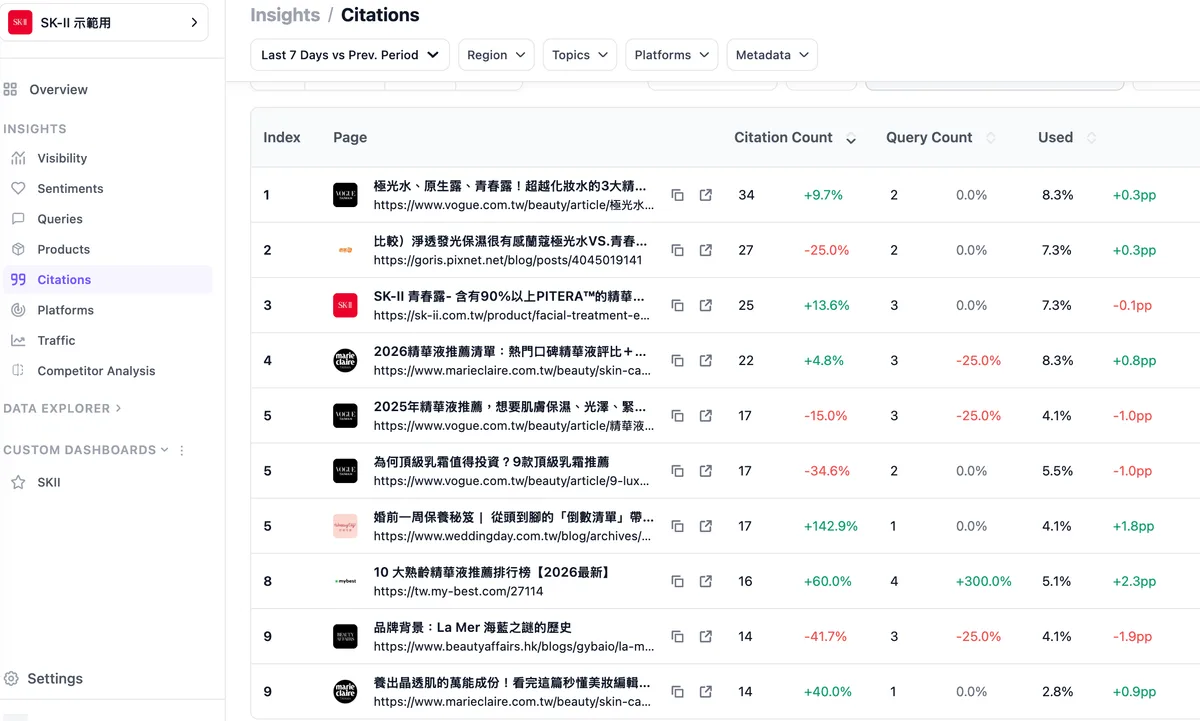The height and width of the screenshot is (721, 1200).
Task: Open the La Mer beautyaffairs page externally
Action: (x=706, y=636)
